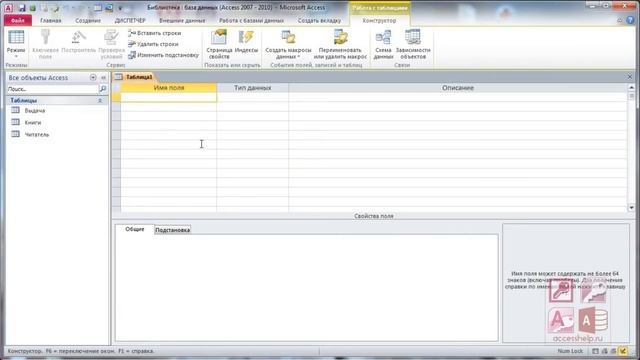This screenshot has width=640, height=360.
Task: Collapse navigation pane with double chevron
Action: (103, 78)
